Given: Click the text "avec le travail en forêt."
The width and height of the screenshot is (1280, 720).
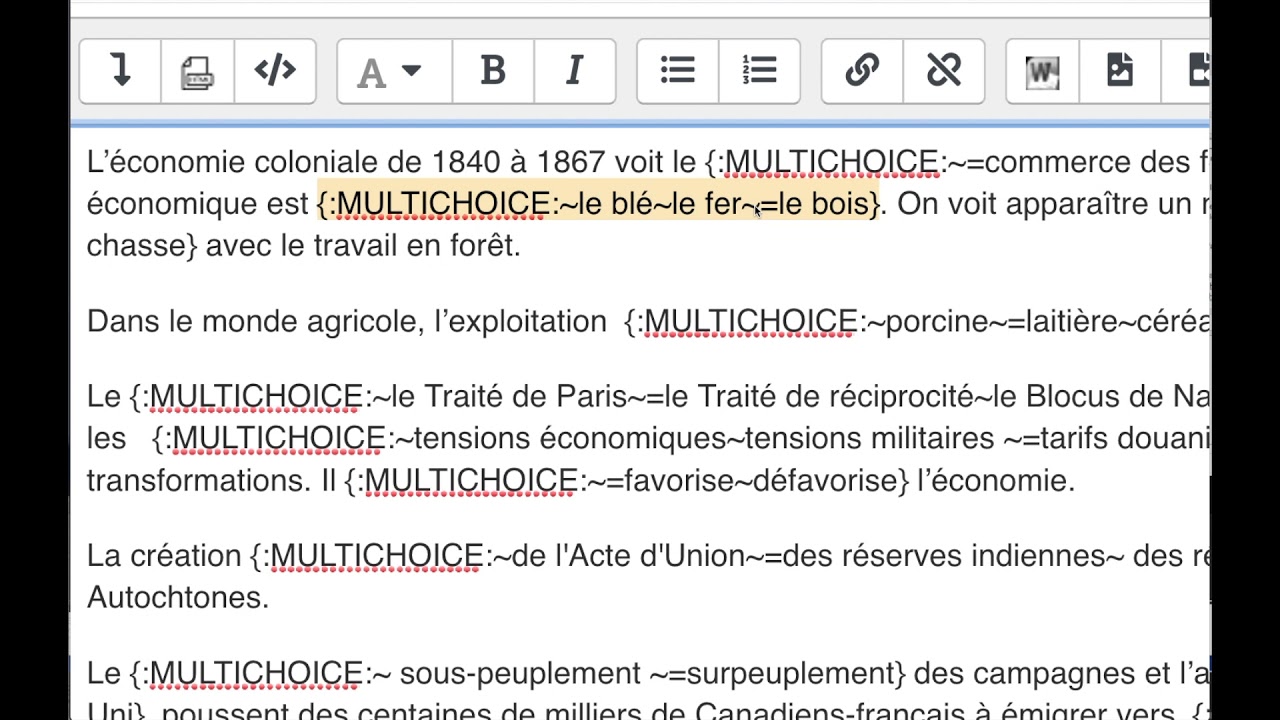Looking at the screenshot, I should click(x=363, y=246).
